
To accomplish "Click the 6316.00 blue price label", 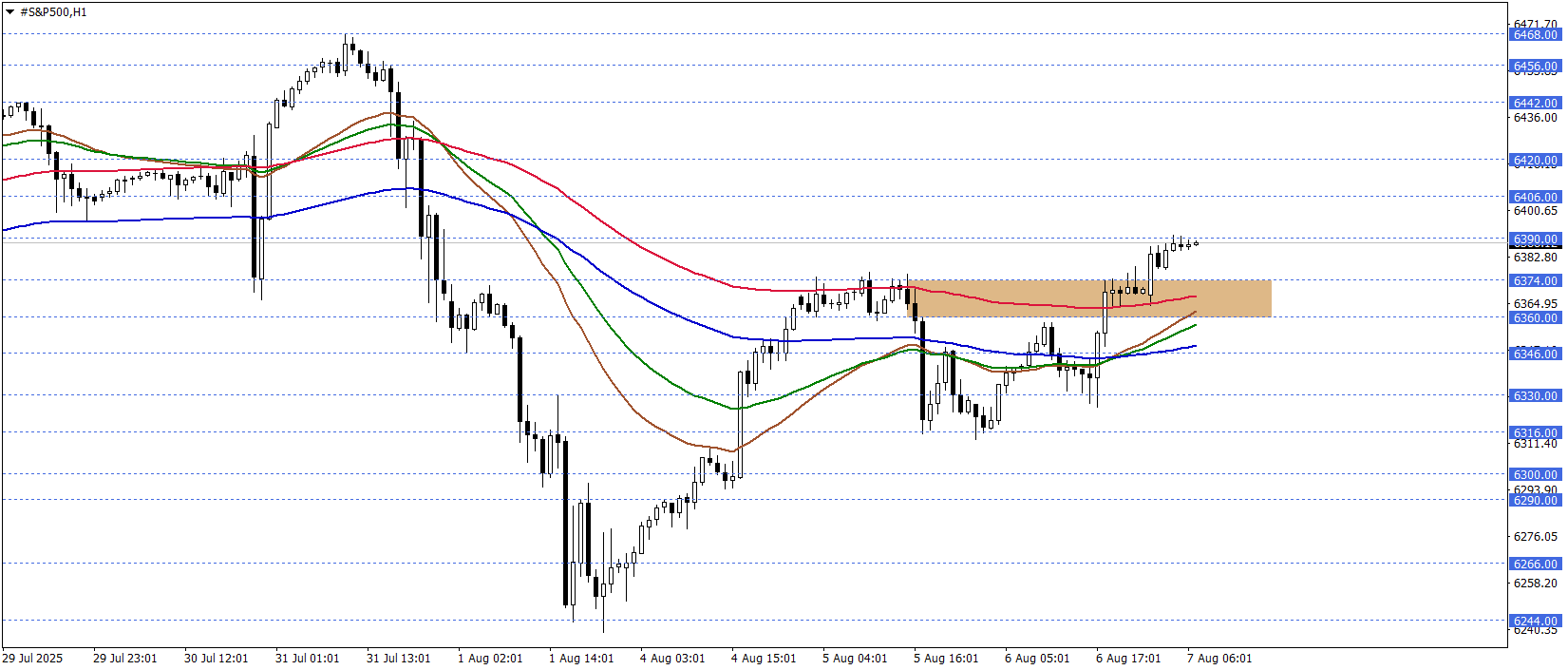I will tap(1535, 433).
